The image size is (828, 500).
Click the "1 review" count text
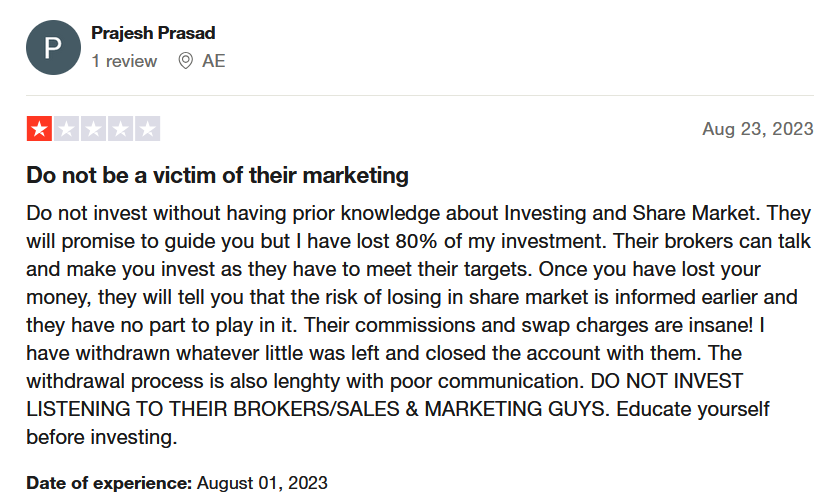click(x=124, y=61)
